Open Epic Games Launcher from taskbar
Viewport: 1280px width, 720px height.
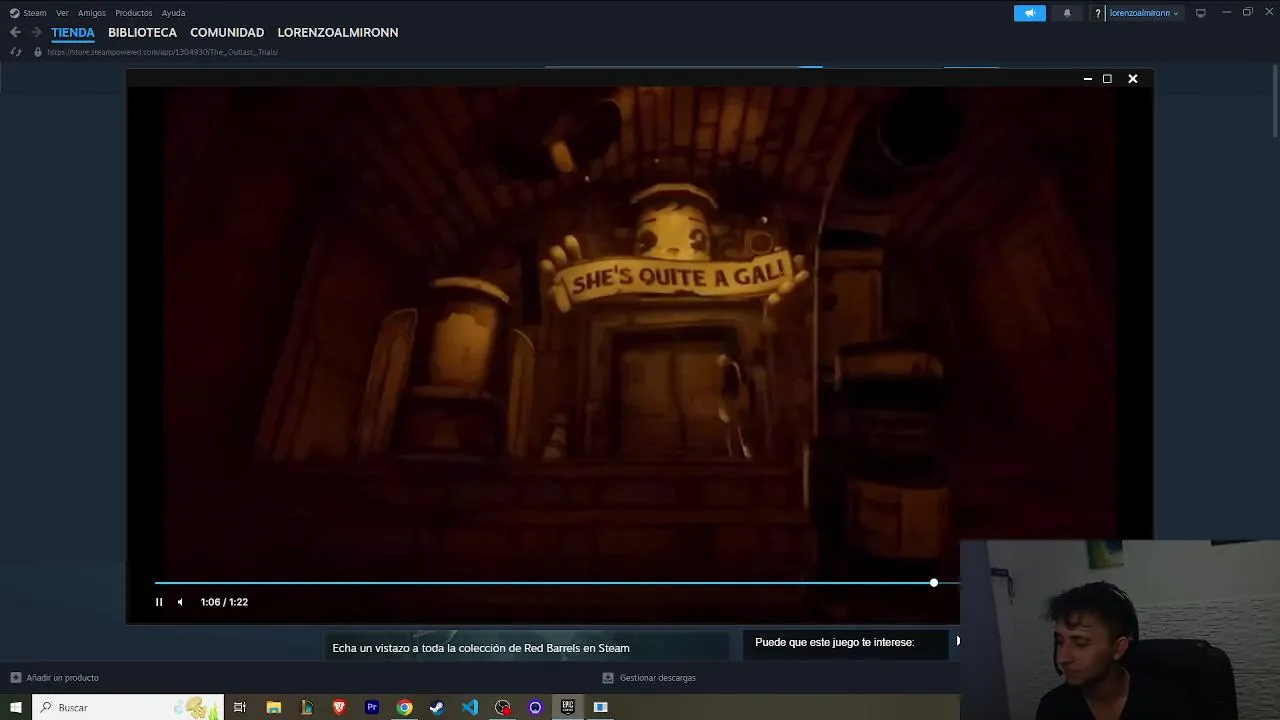point(568,707)
